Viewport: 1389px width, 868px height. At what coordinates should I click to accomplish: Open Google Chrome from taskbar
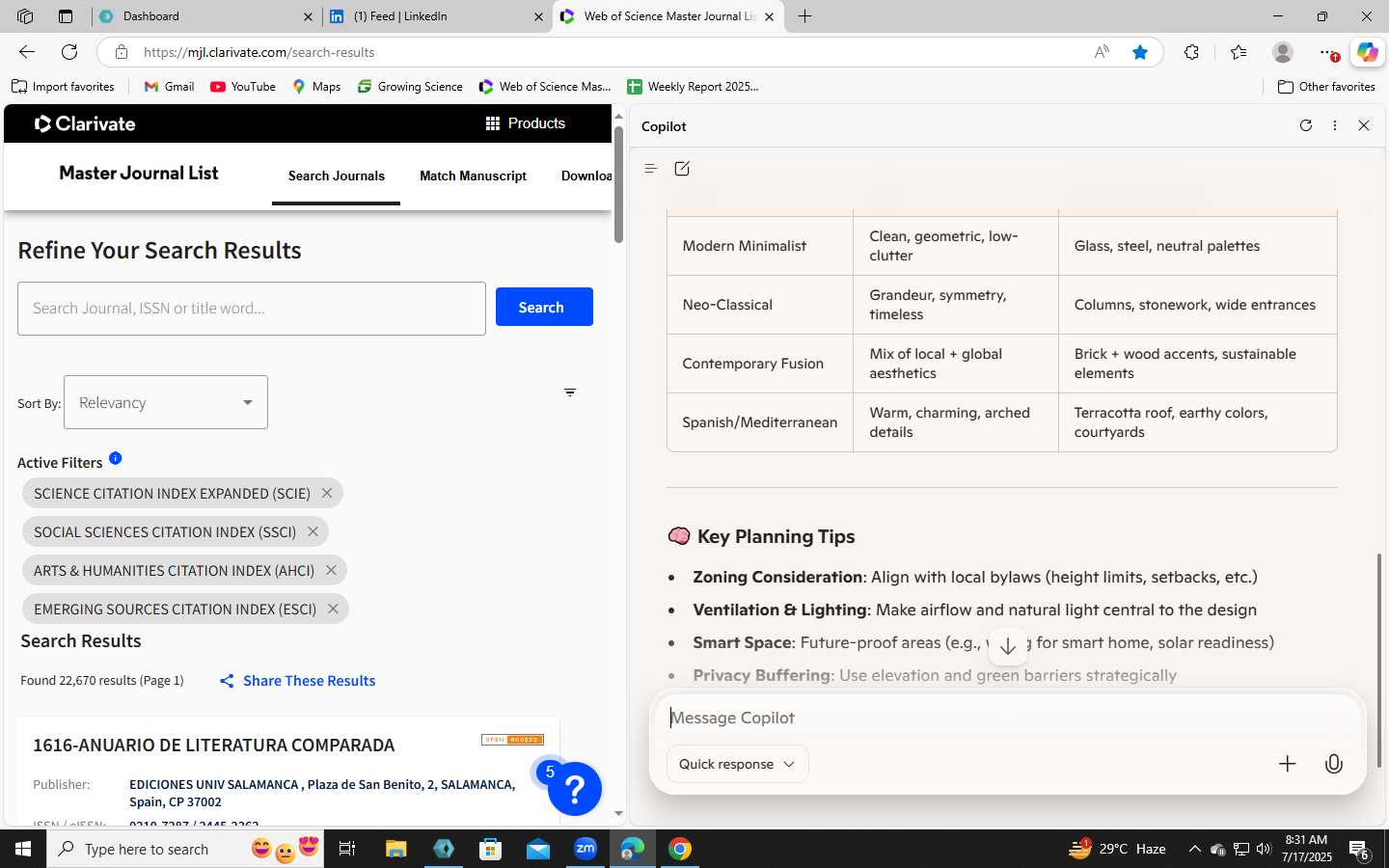tap(680, 849)
